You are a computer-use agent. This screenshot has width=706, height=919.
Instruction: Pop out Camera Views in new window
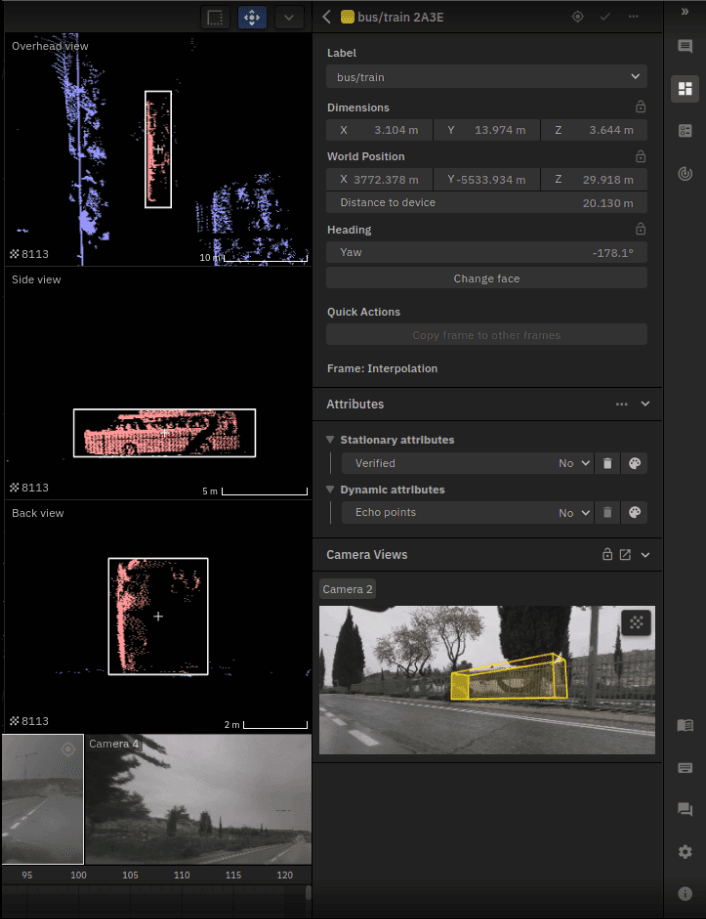click(x=625, y=554)
